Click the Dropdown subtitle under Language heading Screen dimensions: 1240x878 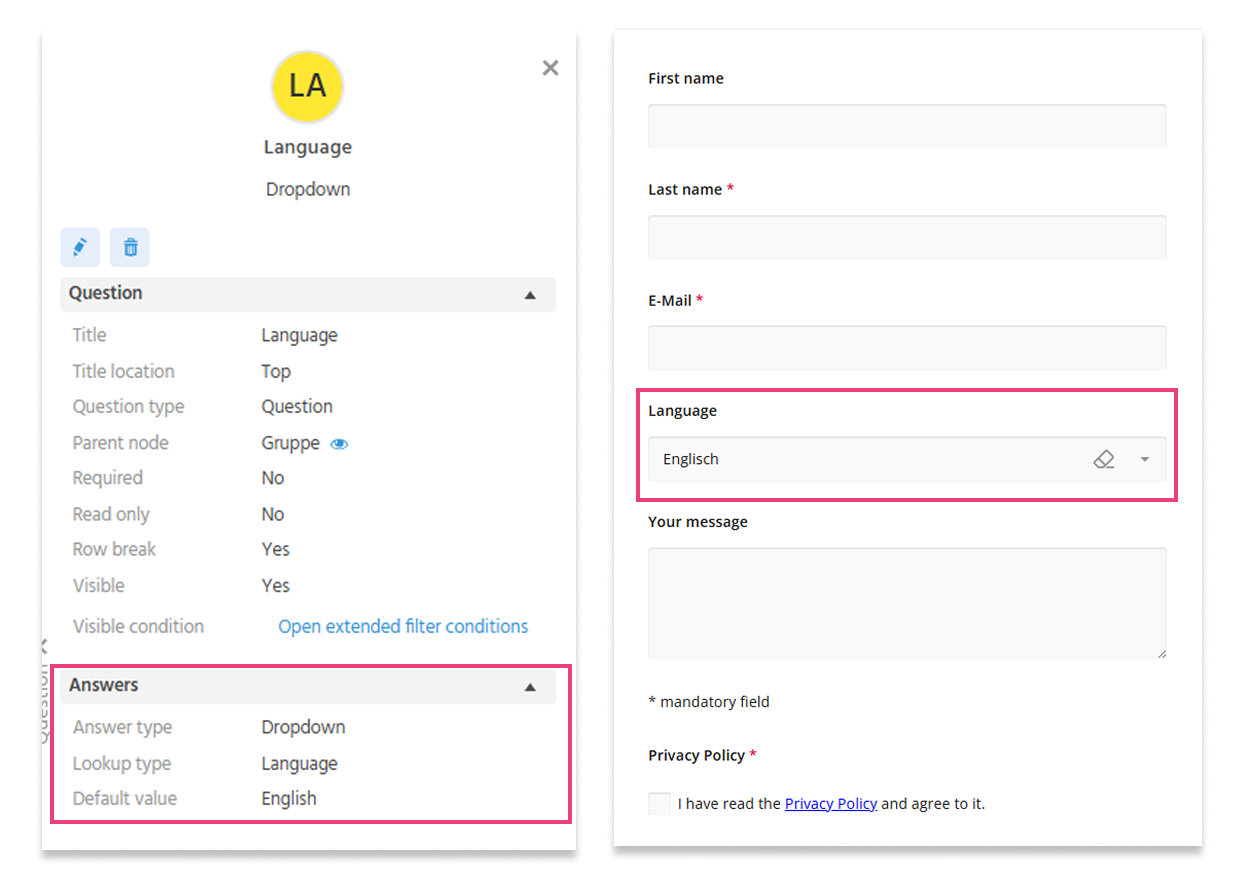coord(308,190)
